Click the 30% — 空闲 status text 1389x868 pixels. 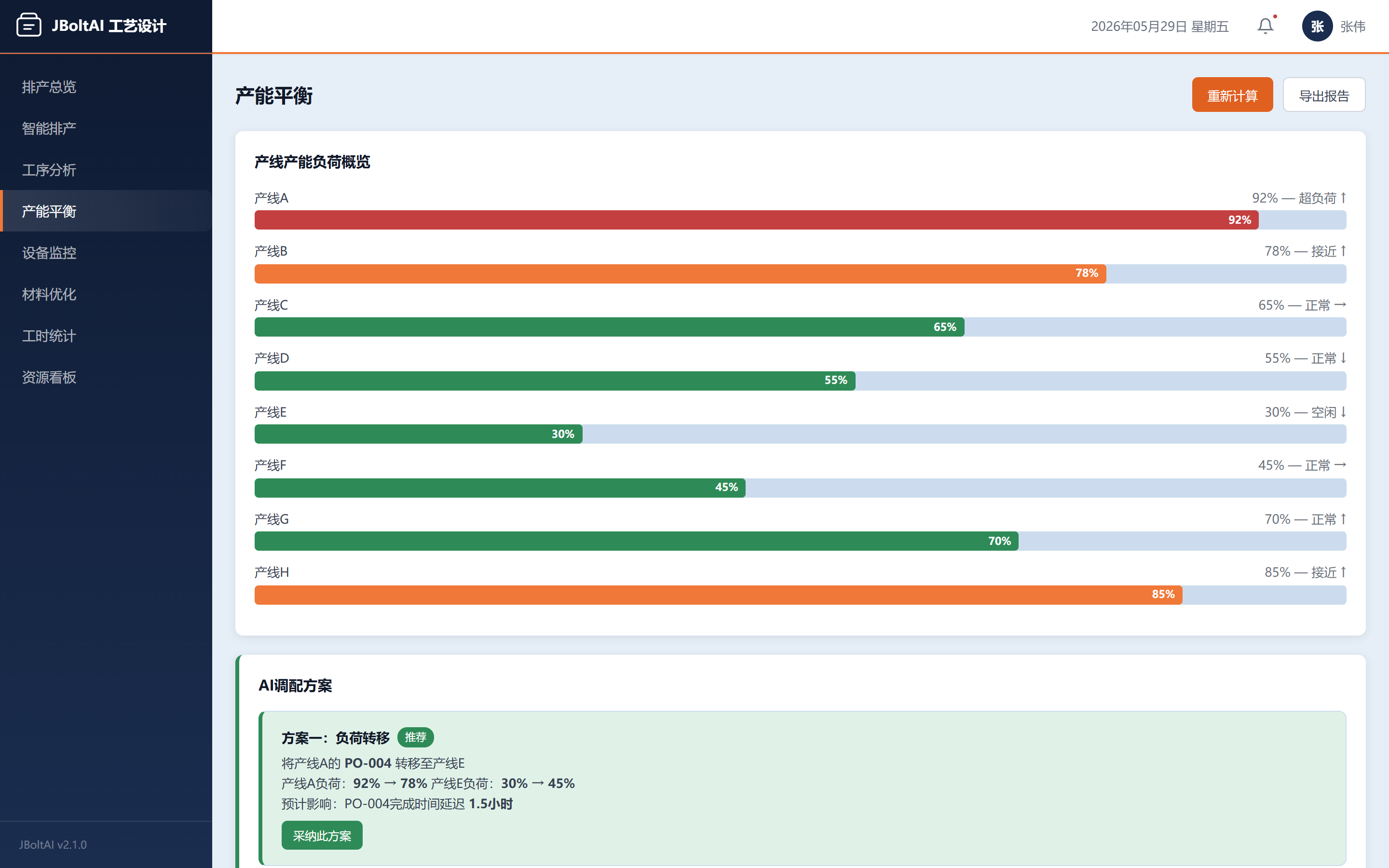pyautogui.click(x=1305, y=412)
